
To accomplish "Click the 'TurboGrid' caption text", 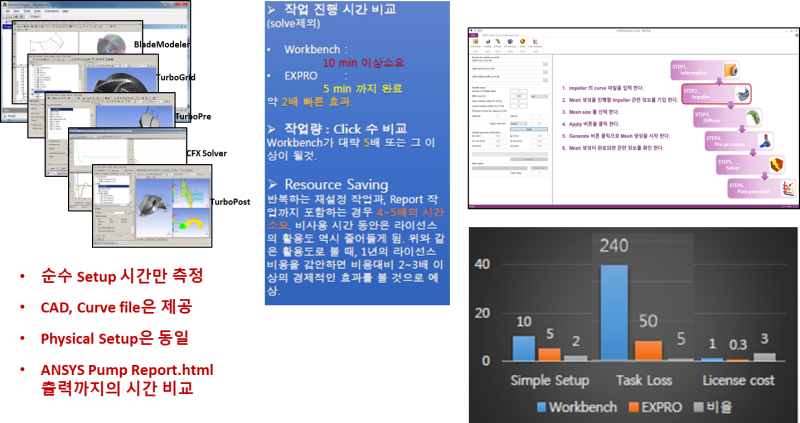I will click(x=176, y=78).
